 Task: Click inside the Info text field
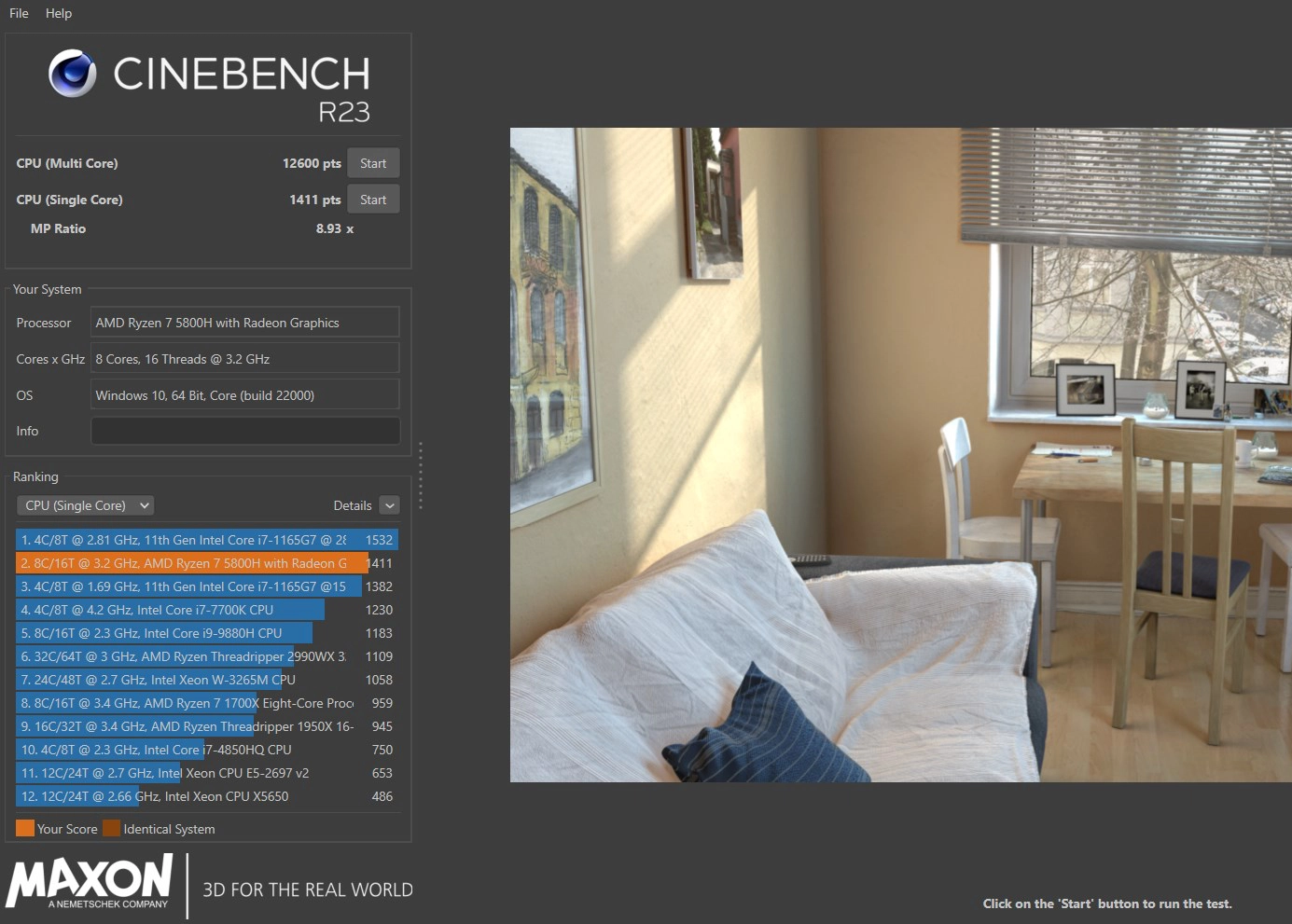(x=244, y=430)
